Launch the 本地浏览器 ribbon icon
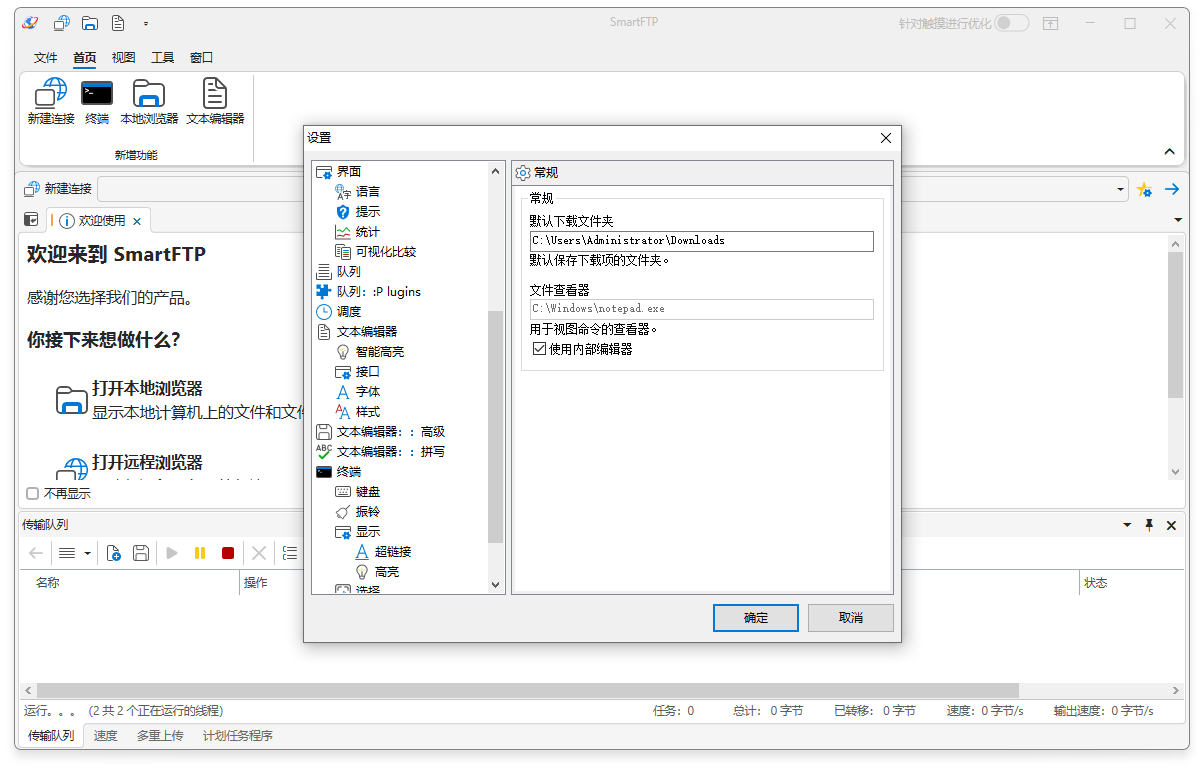 click(x=148, y=100)
